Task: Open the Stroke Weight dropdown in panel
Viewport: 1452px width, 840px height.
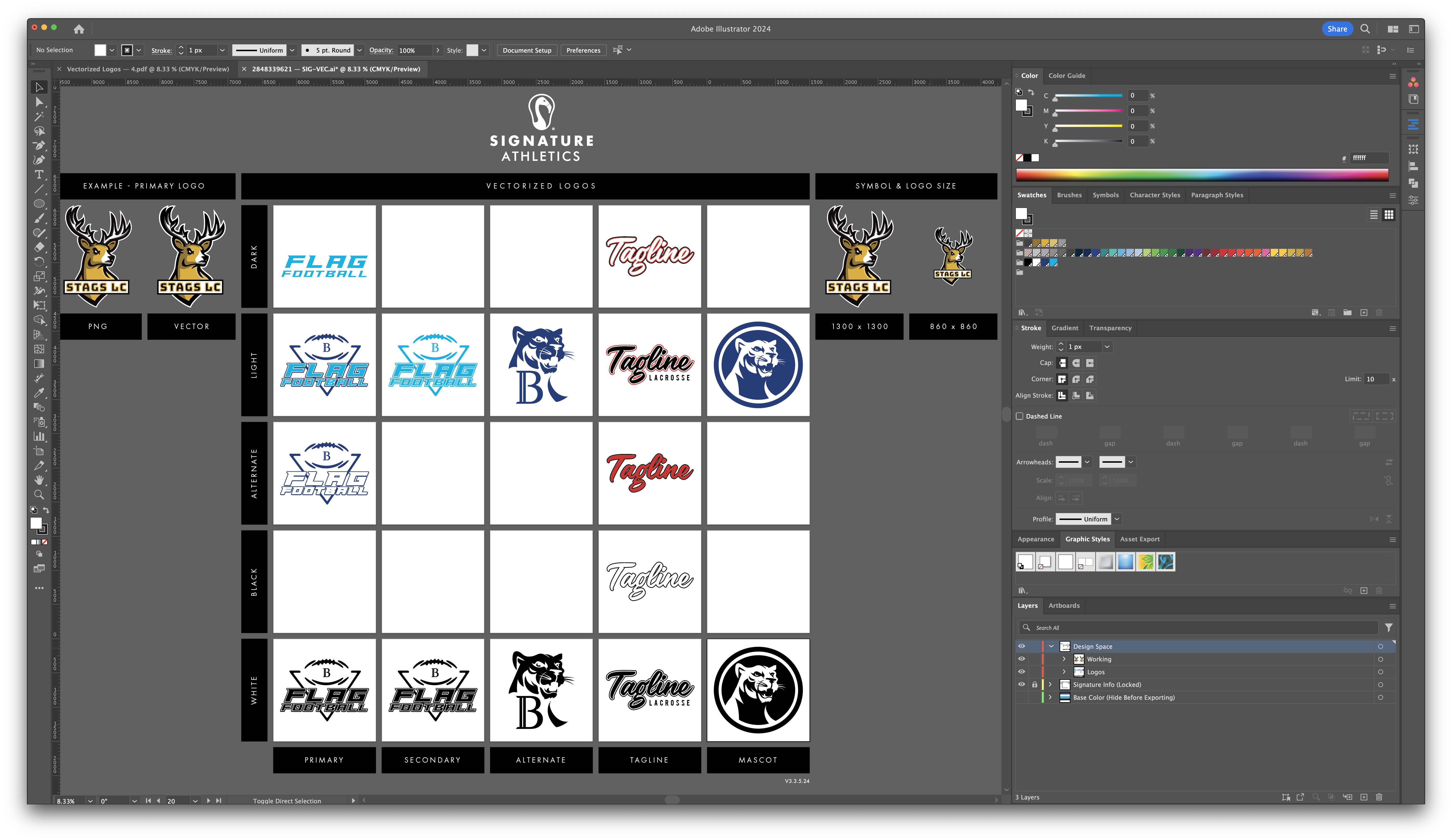Action: [1107, 347]
